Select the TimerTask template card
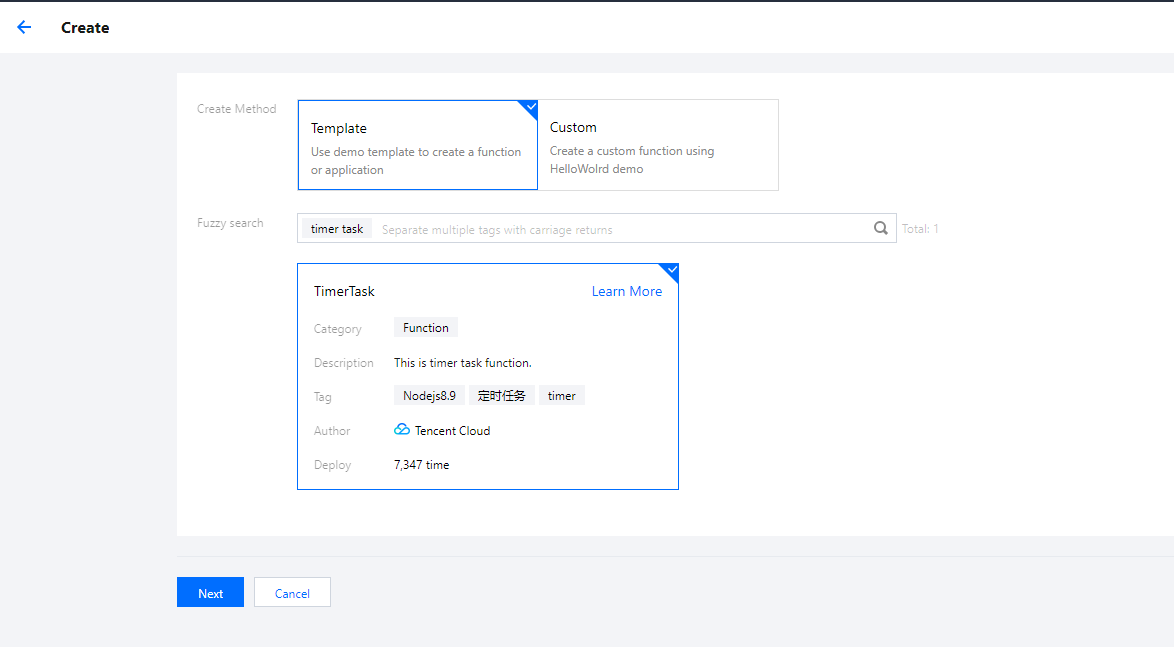The width and height of the screenshot is (1174, 647). click(x=487, y=376)
